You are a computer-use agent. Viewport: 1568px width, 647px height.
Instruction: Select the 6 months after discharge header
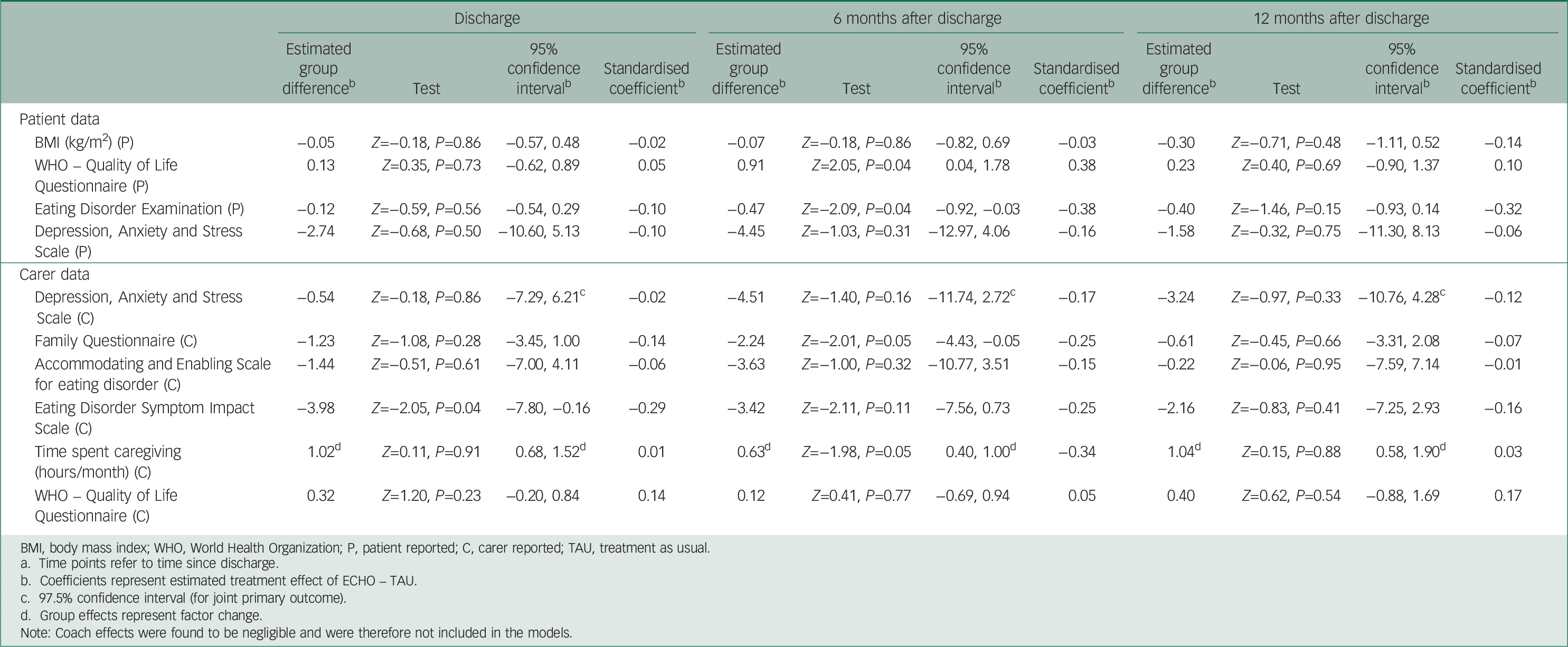click(917, 18)
